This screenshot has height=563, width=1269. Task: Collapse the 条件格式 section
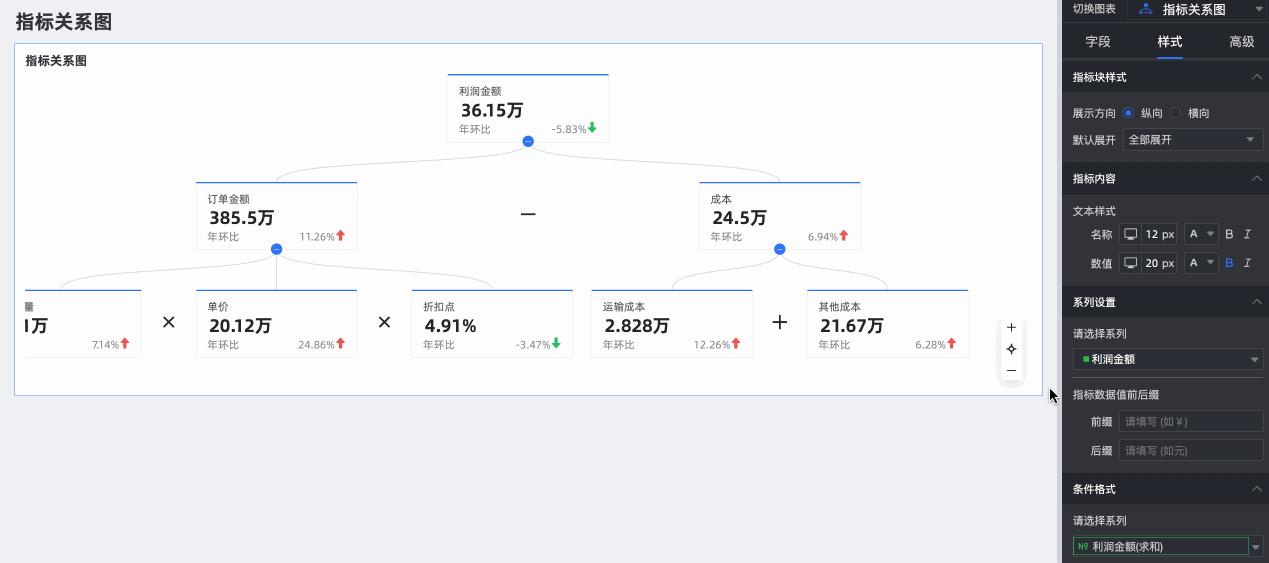click(1257, 489)
